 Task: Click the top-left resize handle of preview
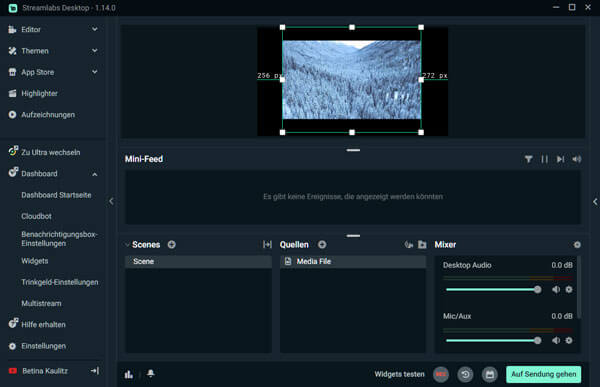[282, 27]
